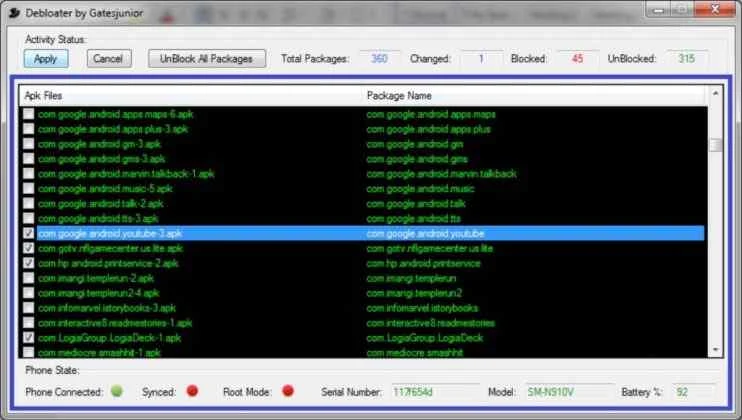This screenshot has width=742, height=420.
Task: Check the marvin.talkback-1.apk checkbox
Action: 28,174
